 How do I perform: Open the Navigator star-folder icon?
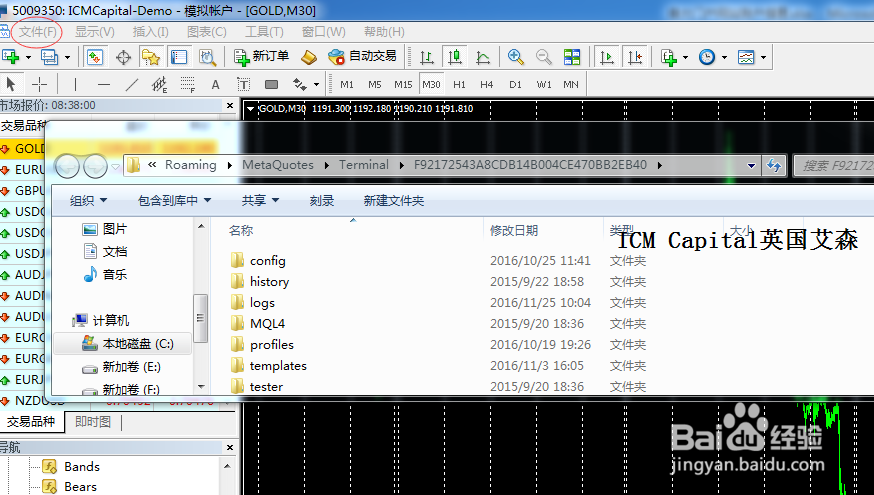coord(150,57)
